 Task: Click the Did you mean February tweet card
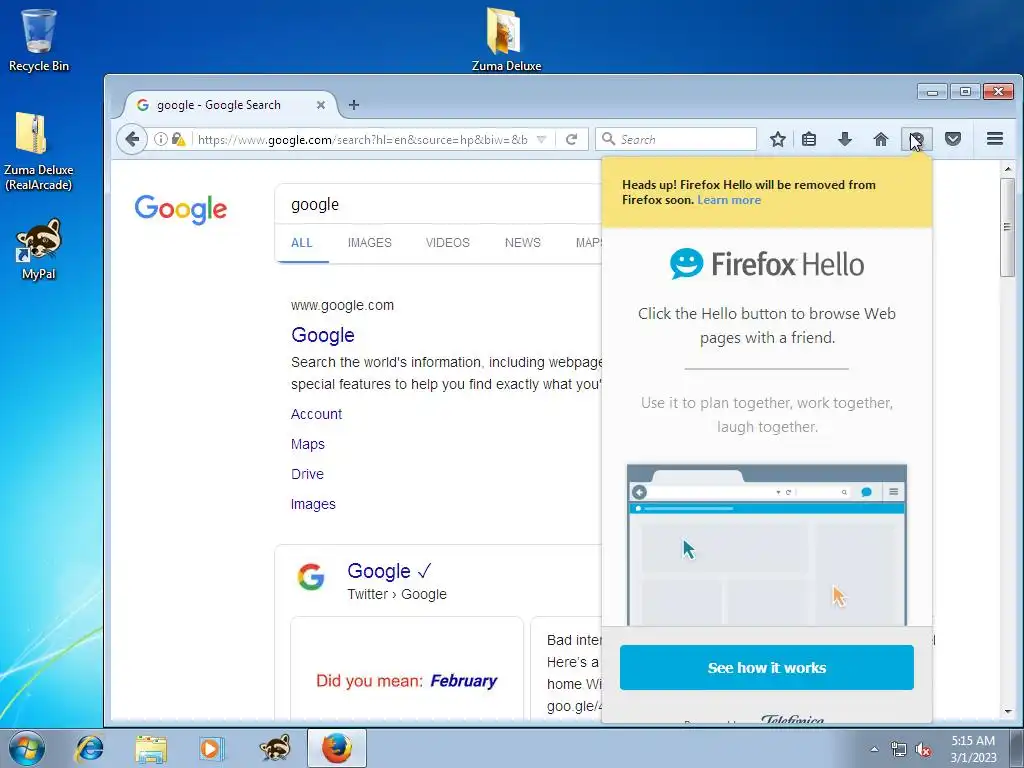tap(407, 667)
